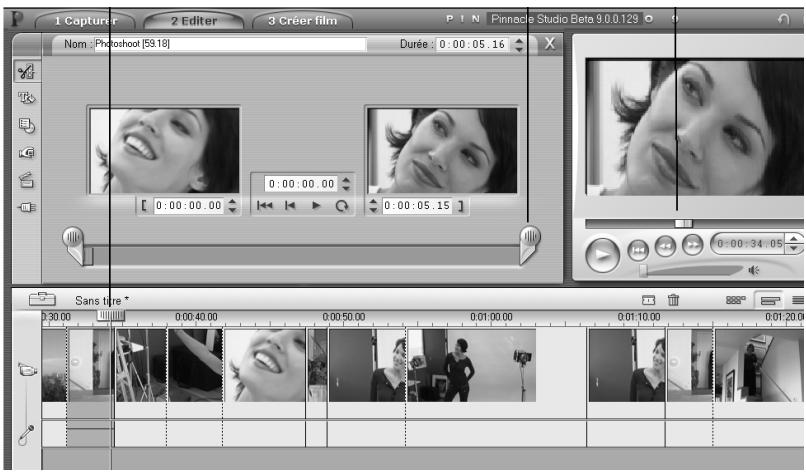Step the trim position counter up

click(x=346, y=180)
